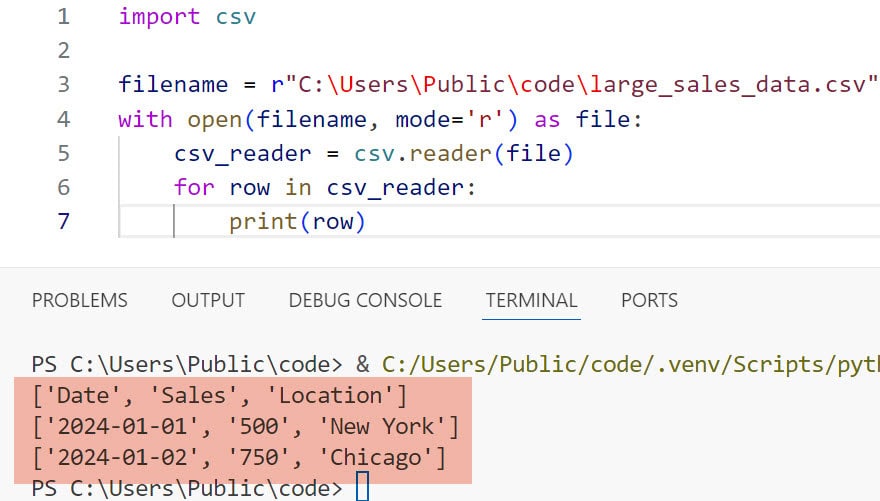This screenshot has width=880, height=501.
Task: Click line number 2 in the gutter
Action: coord(63,50)
